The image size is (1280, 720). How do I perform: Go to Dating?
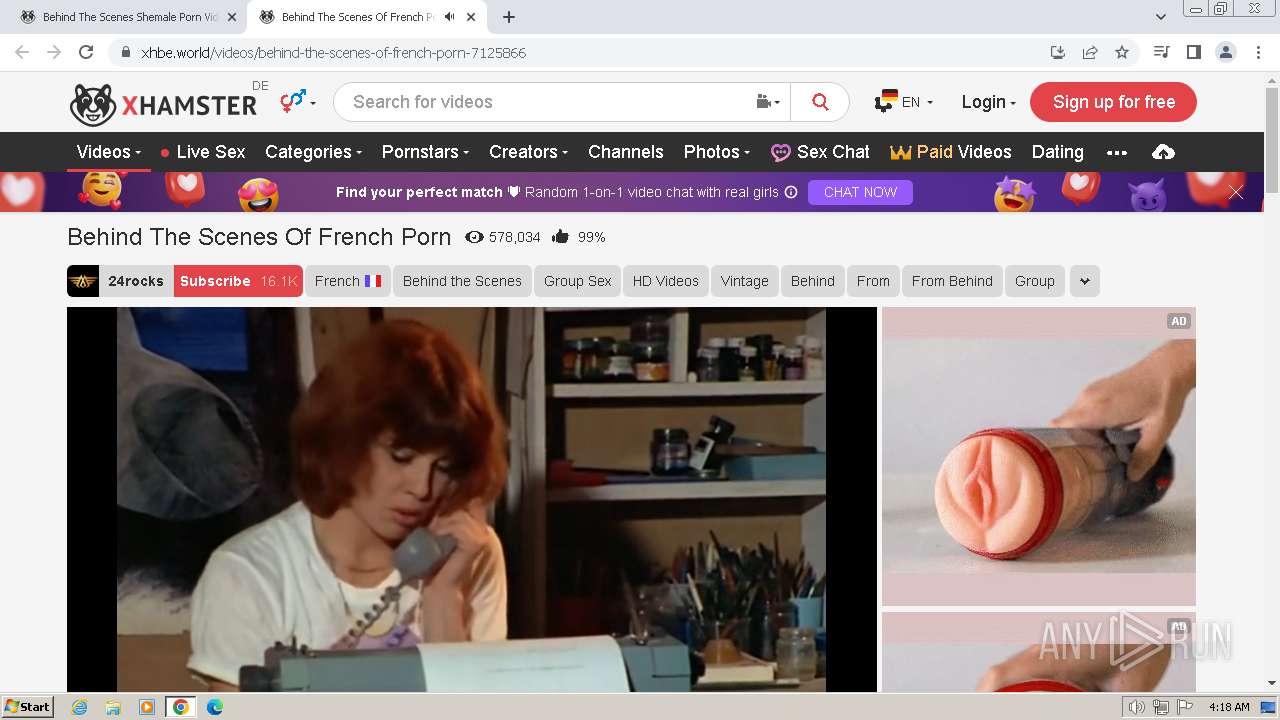coord(1057,152)
